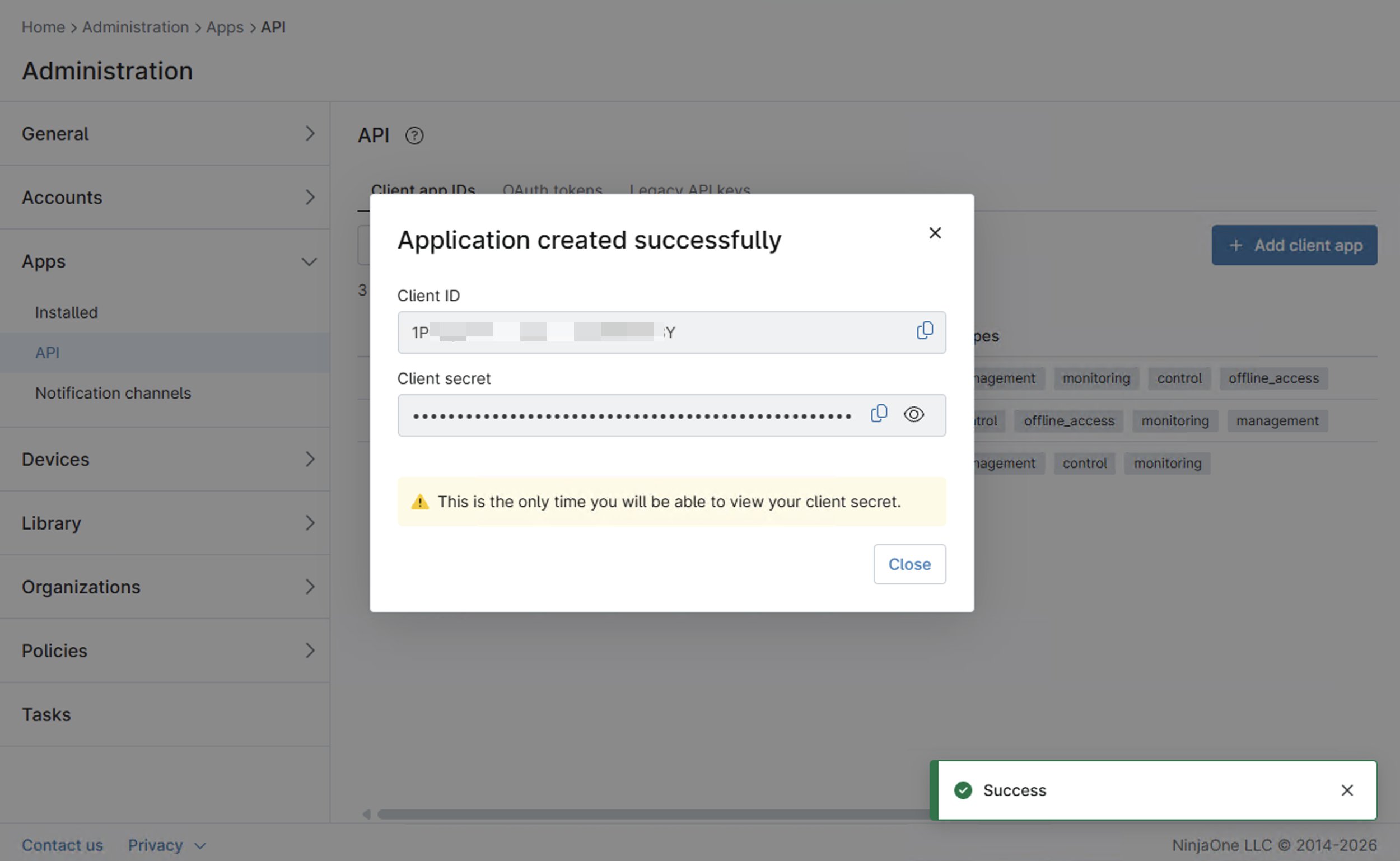
Task: Switch to the OAuth tokens tab
Action: 552,190
